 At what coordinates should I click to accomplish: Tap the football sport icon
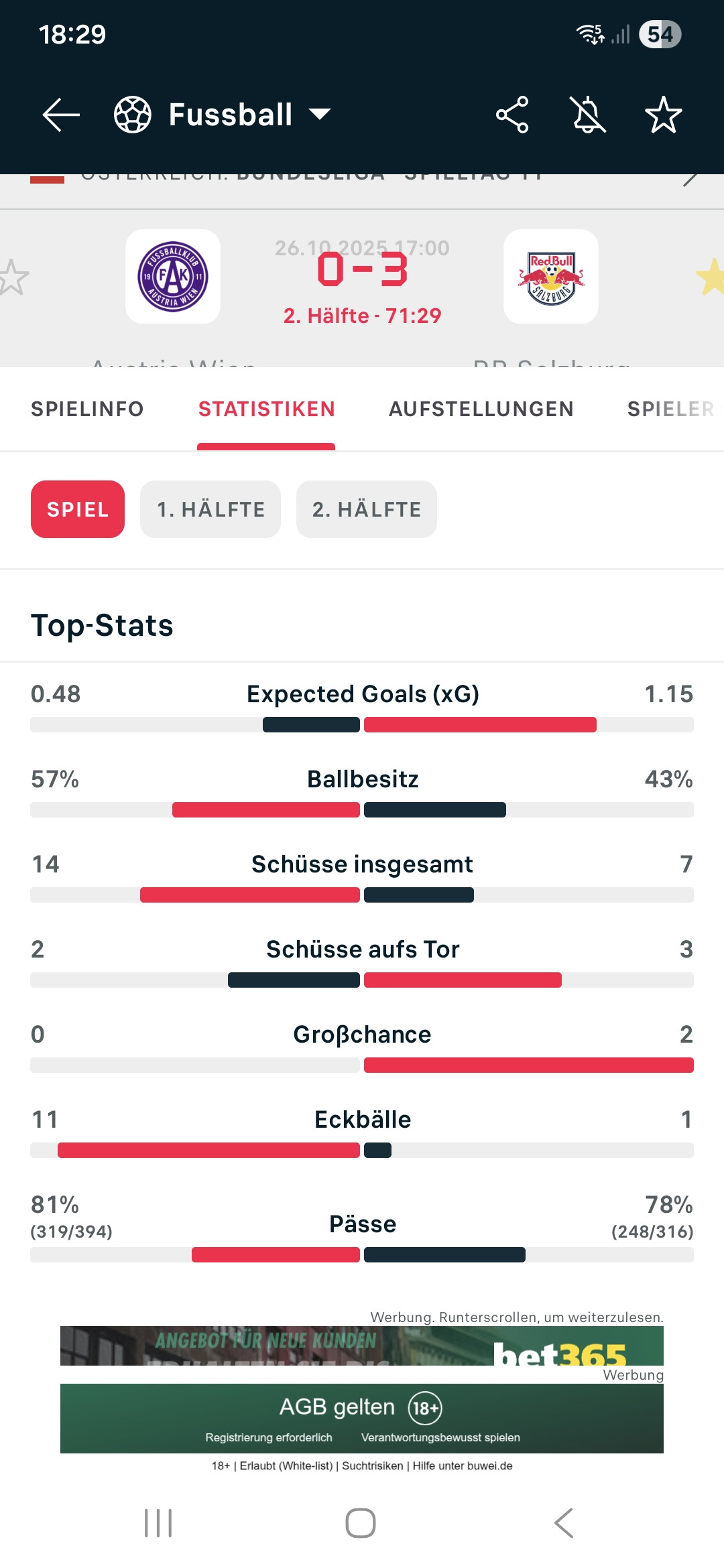coord(133,115)
